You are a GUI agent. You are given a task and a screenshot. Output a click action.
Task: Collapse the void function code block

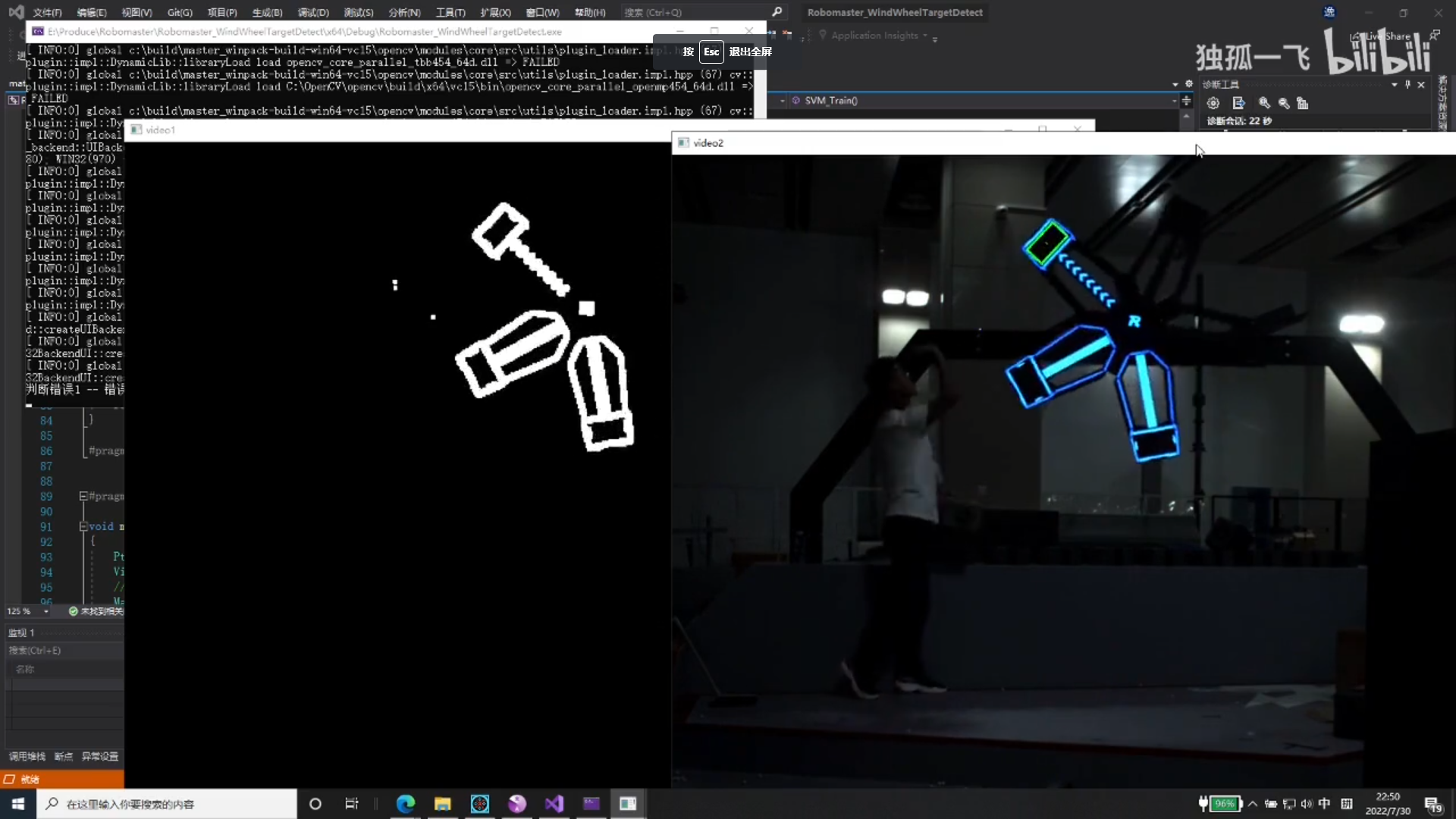[x=83, y=526]
